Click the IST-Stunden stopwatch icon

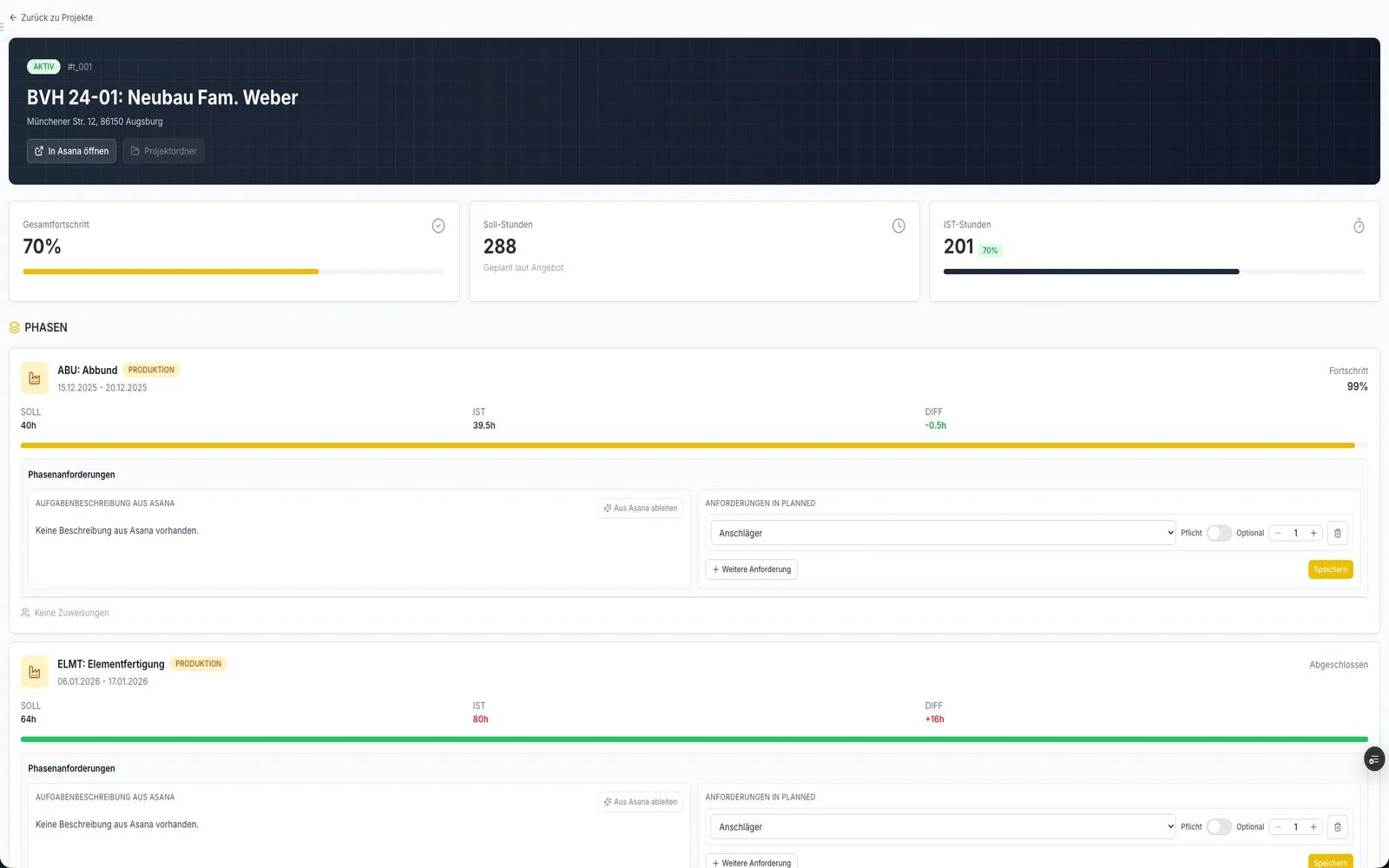click(x=1359, y=227)
